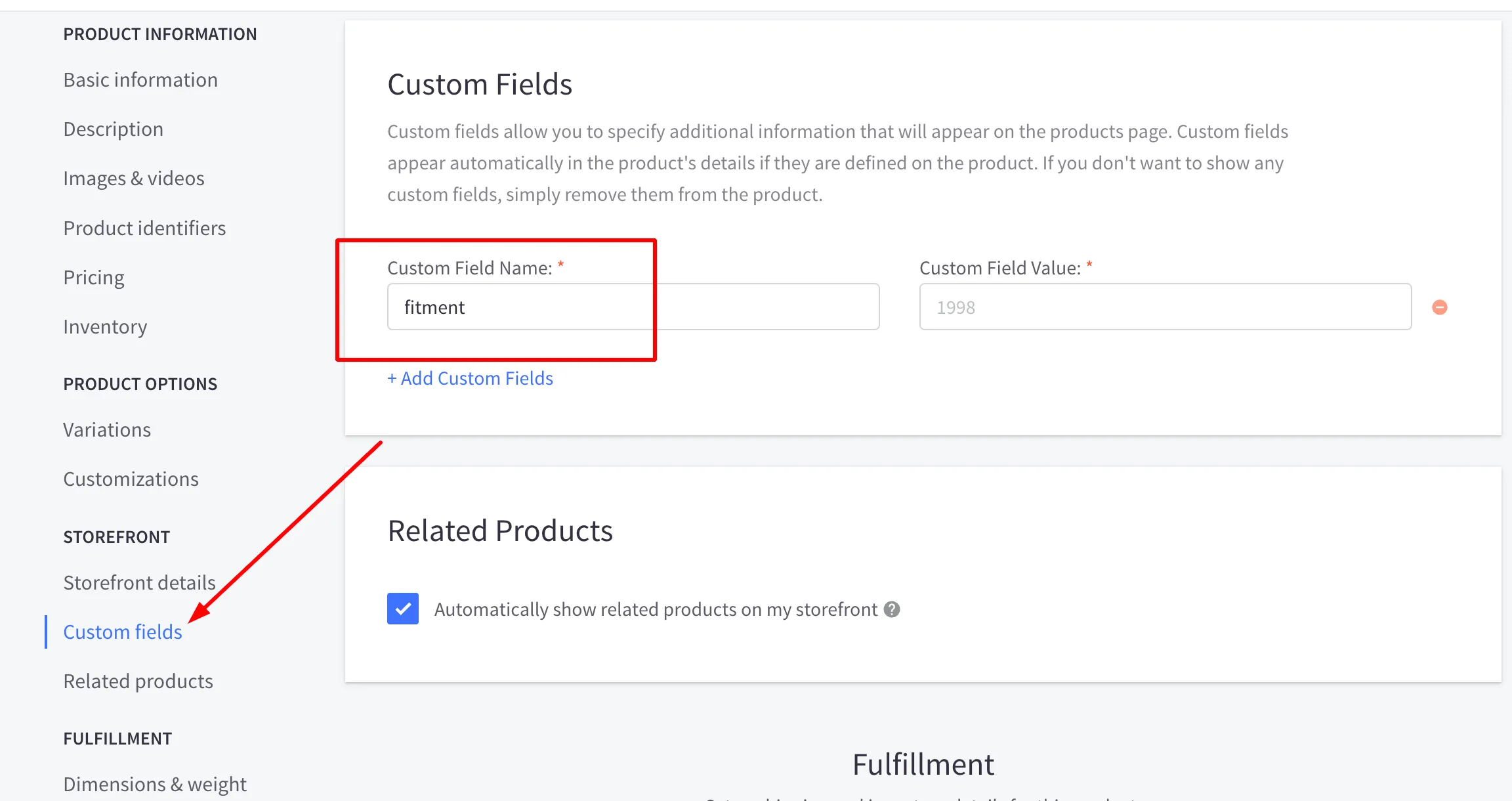The height and width of the screenshot is (801, 1512).
Task: Open Images & videos section
Action: click(x=134, y=179)
